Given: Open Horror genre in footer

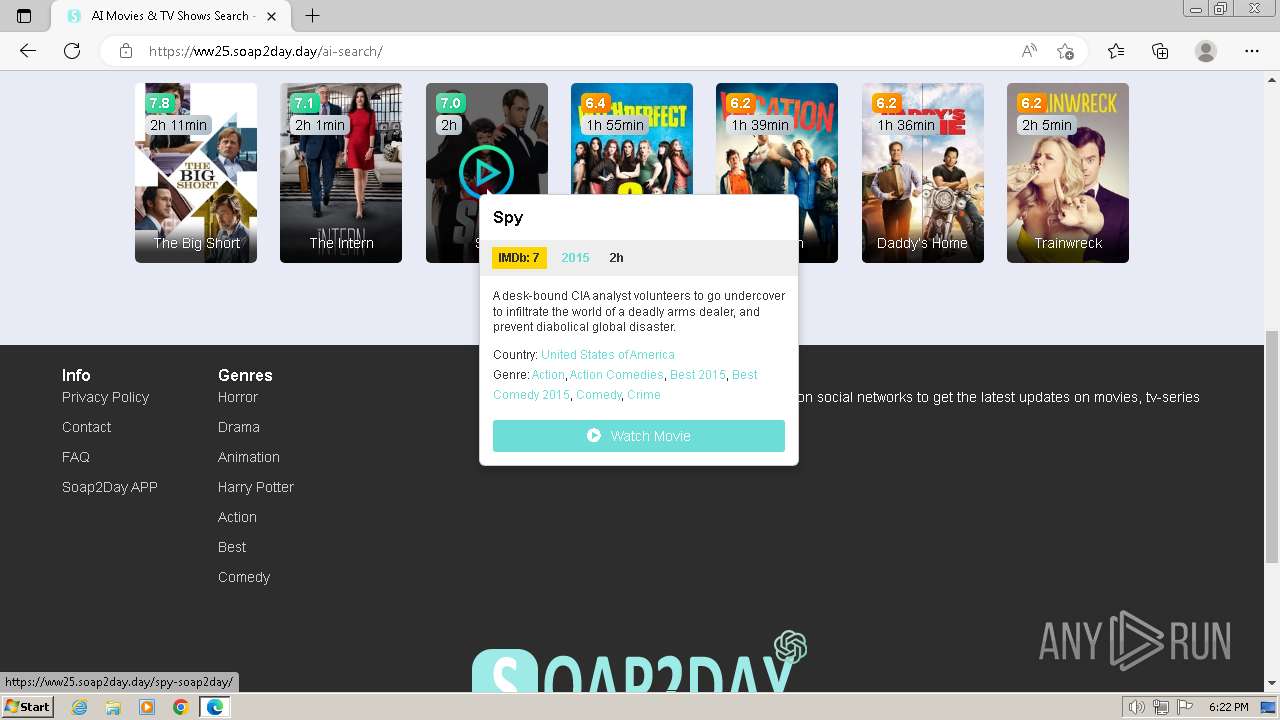Looking at the screenshot, I should click(238, 397).
